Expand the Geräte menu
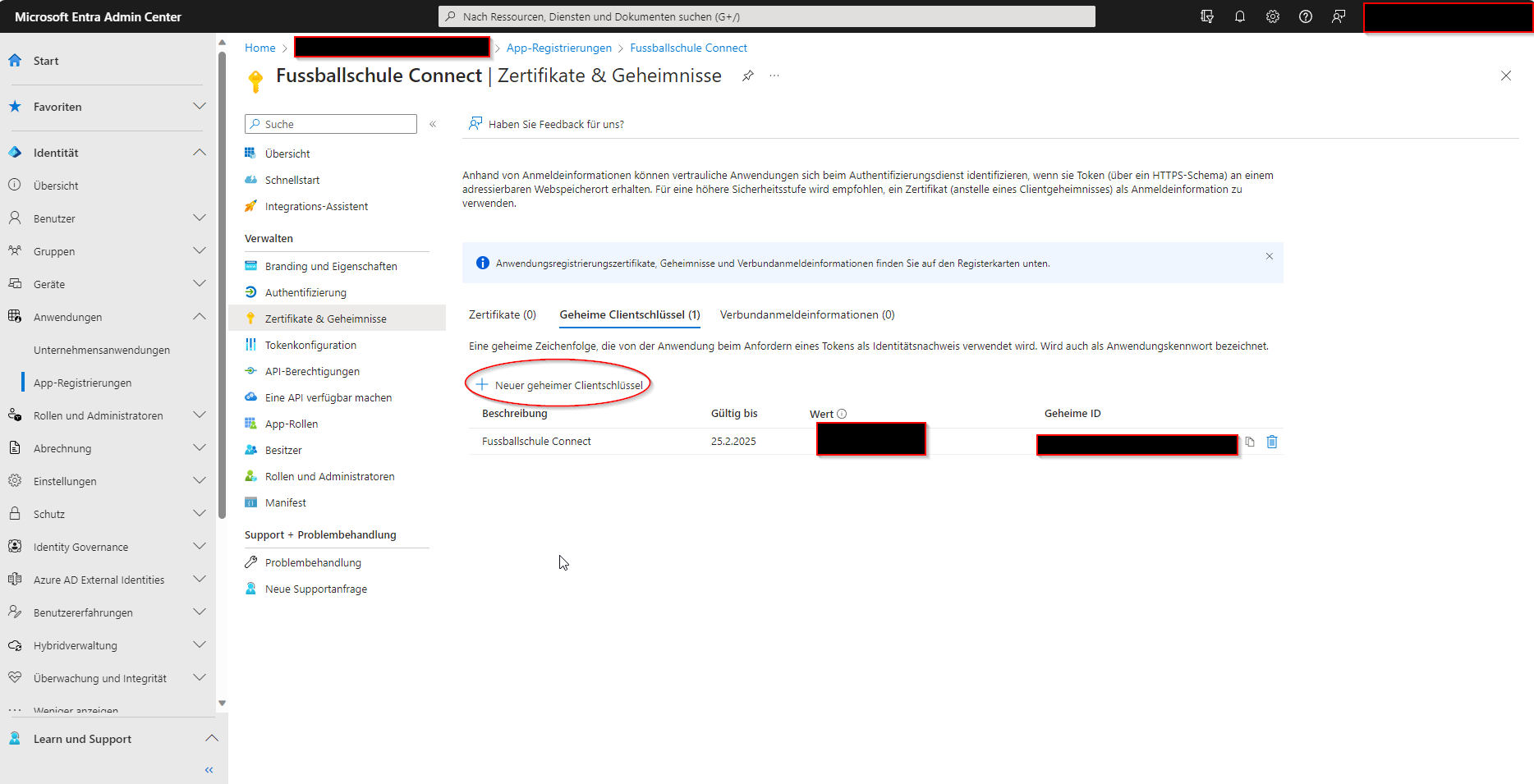 pyautogui.click(x=200, y=283)
